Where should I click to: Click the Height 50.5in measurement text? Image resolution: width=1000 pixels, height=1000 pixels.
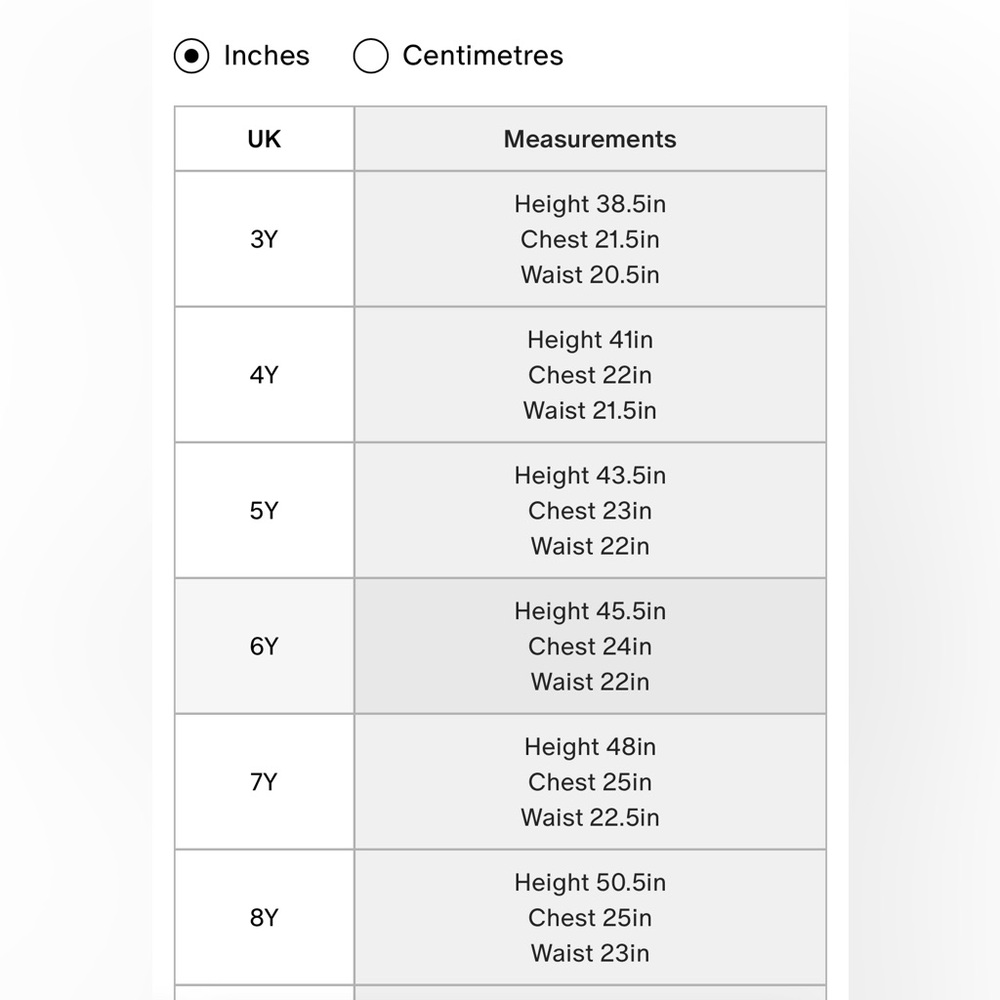590,883
